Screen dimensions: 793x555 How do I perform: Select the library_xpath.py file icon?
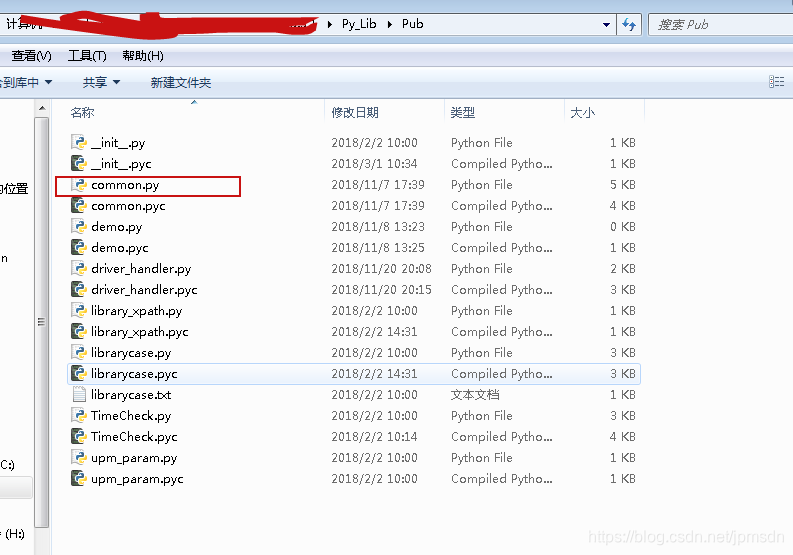[x=79, y=310]
